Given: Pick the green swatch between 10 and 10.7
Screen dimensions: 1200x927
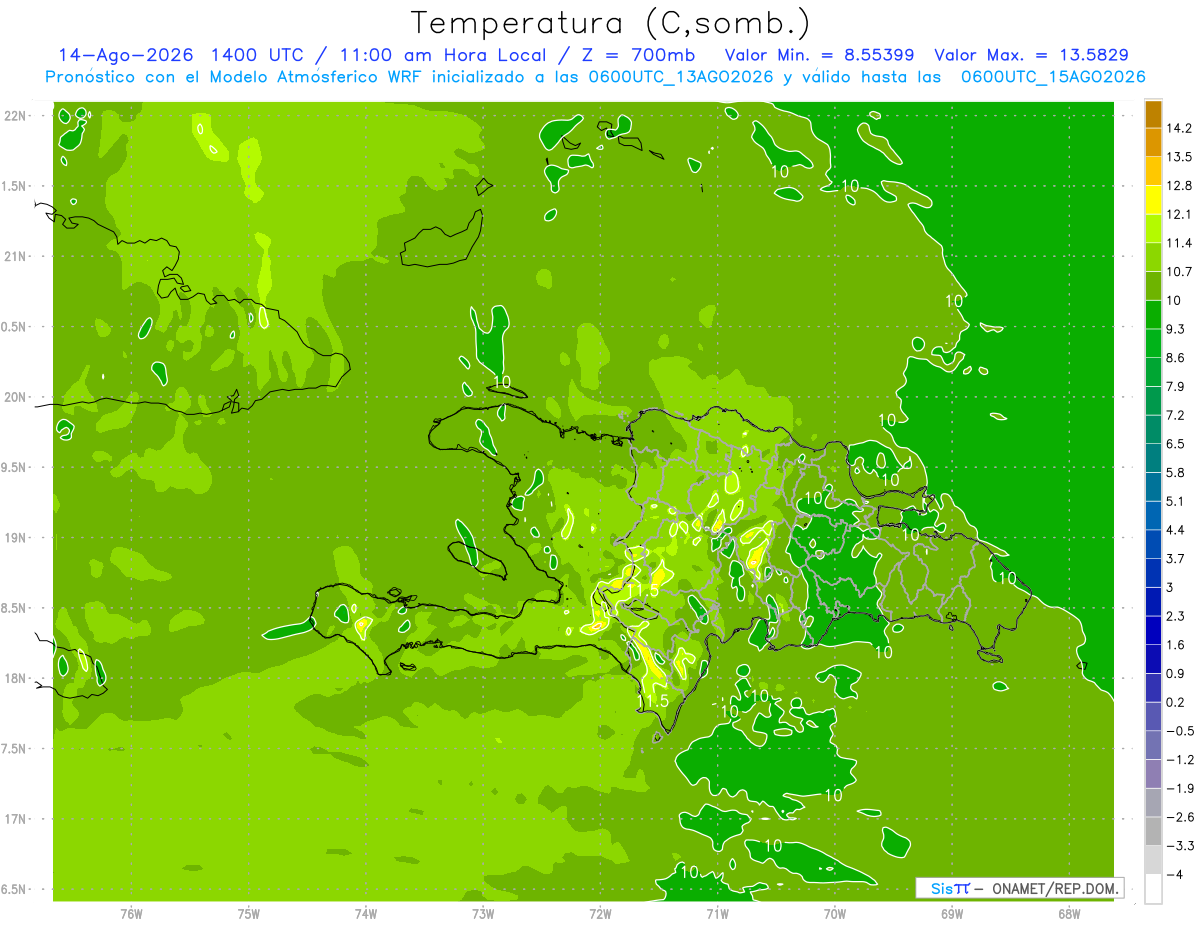Looking at the screenshot, I should pyautogui.click(x=1153, y=287).
